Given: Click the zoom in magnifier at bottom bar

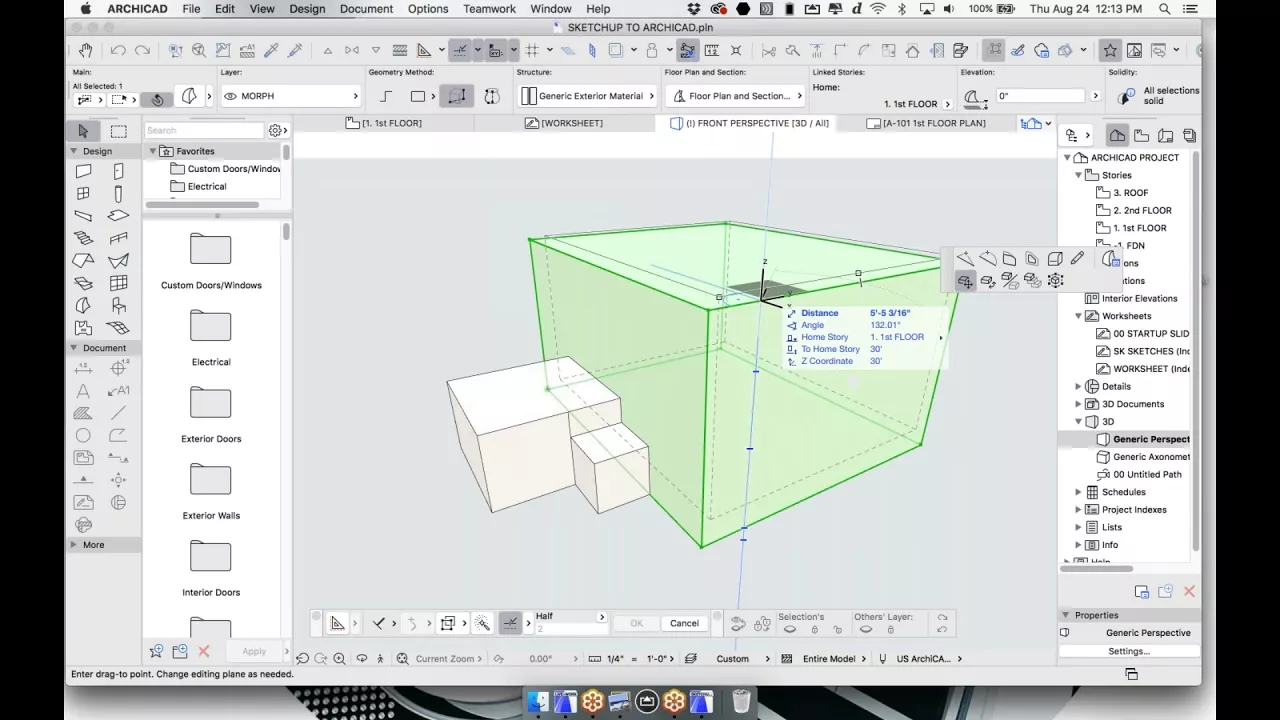Looking at the screenshot, I should coord(339,658).
